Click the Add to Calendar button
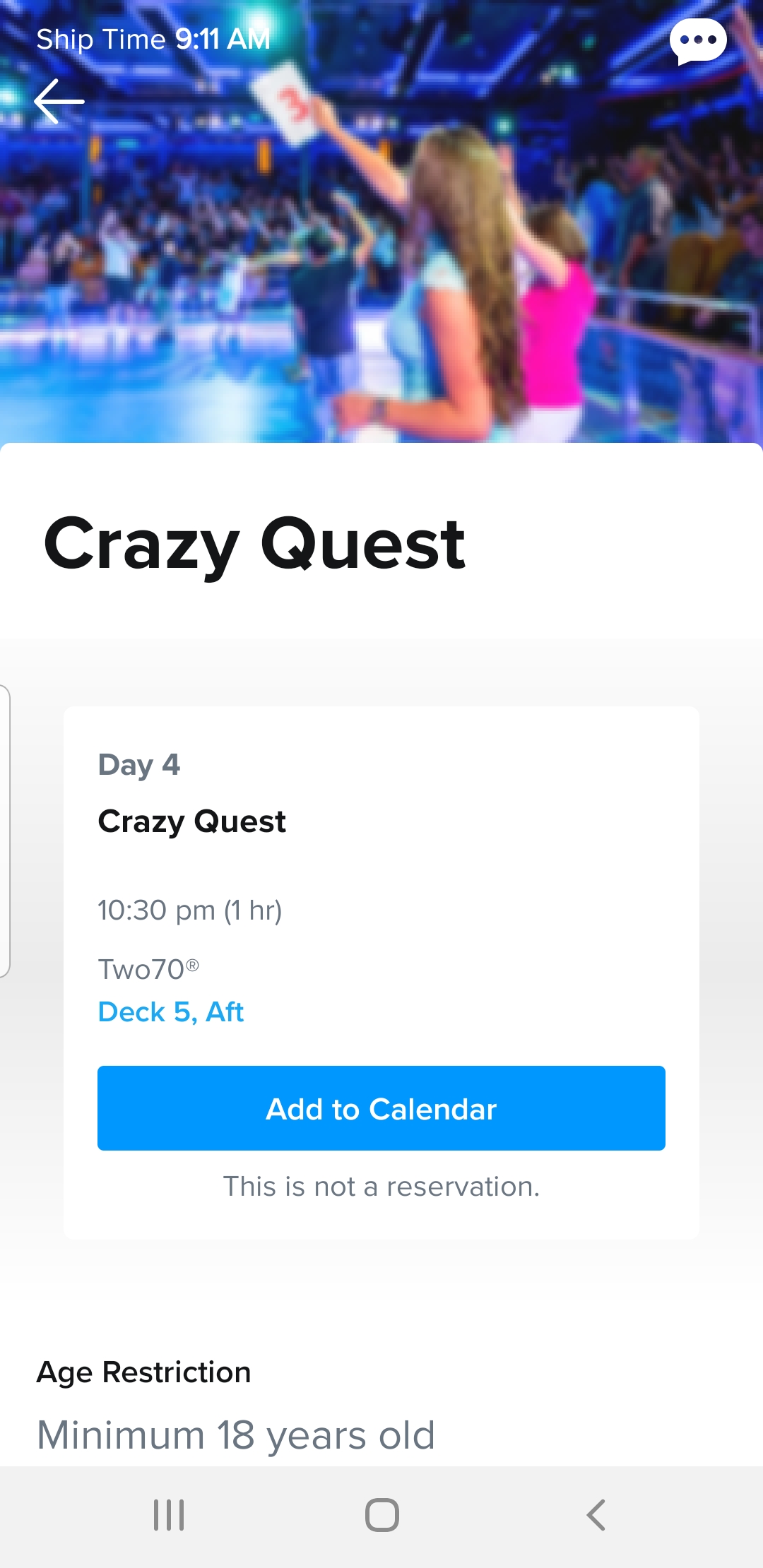This screenshot has width=763, height=1568. click(381, 1108)
